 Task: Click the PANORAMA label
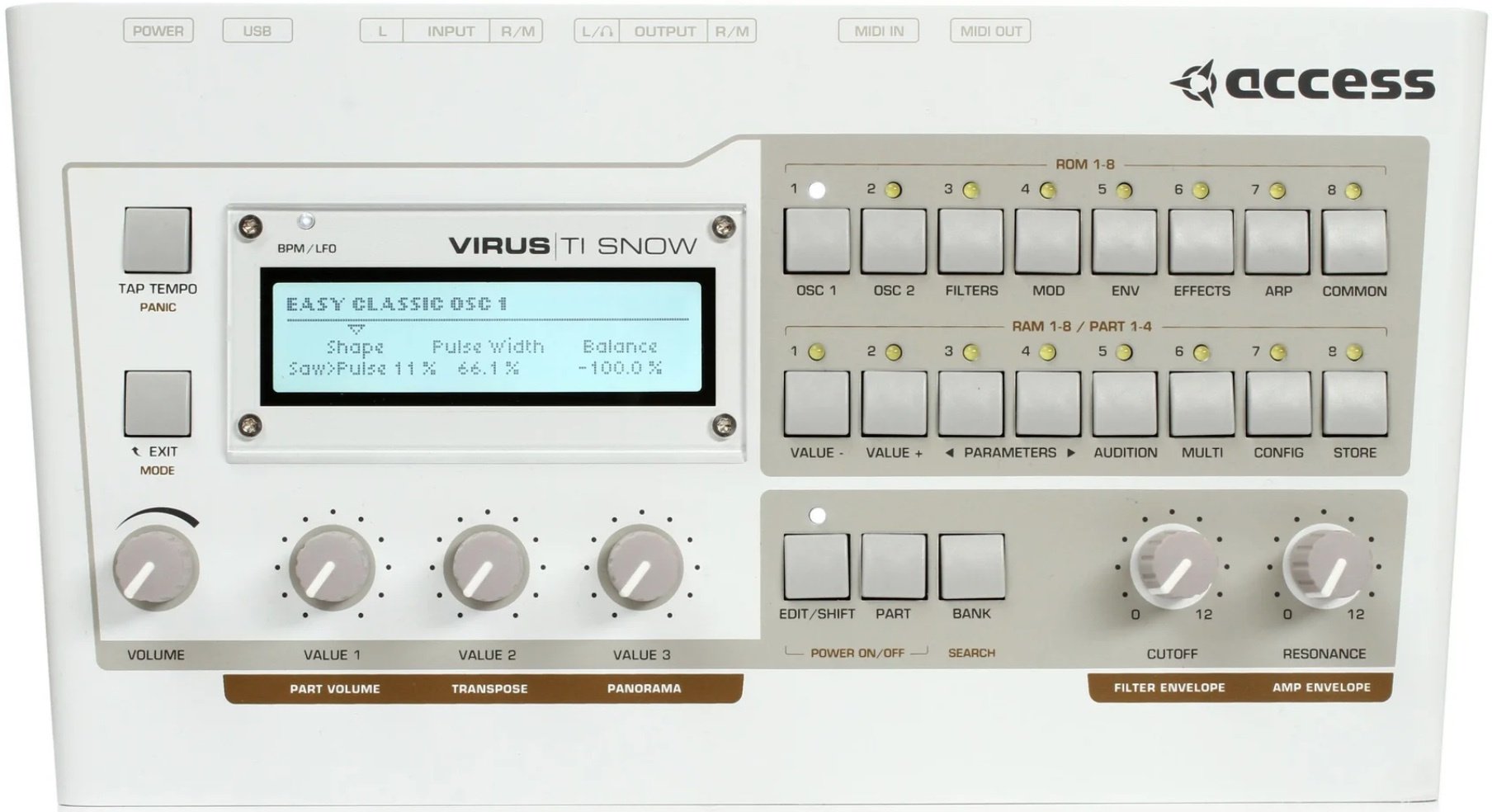(644, 688)
